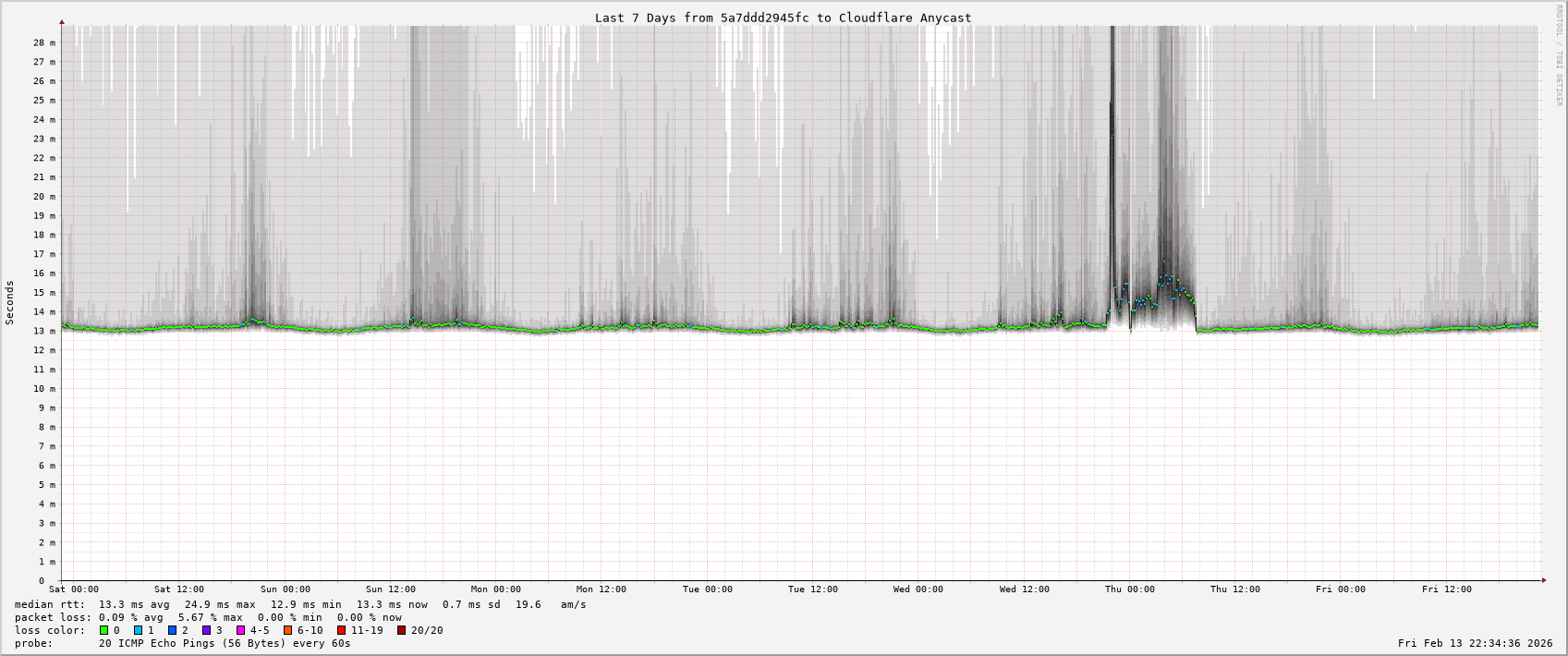Click the Wed 00:00 time axis label
Screen dimensions: 1568x656
(x=918, y=589)
